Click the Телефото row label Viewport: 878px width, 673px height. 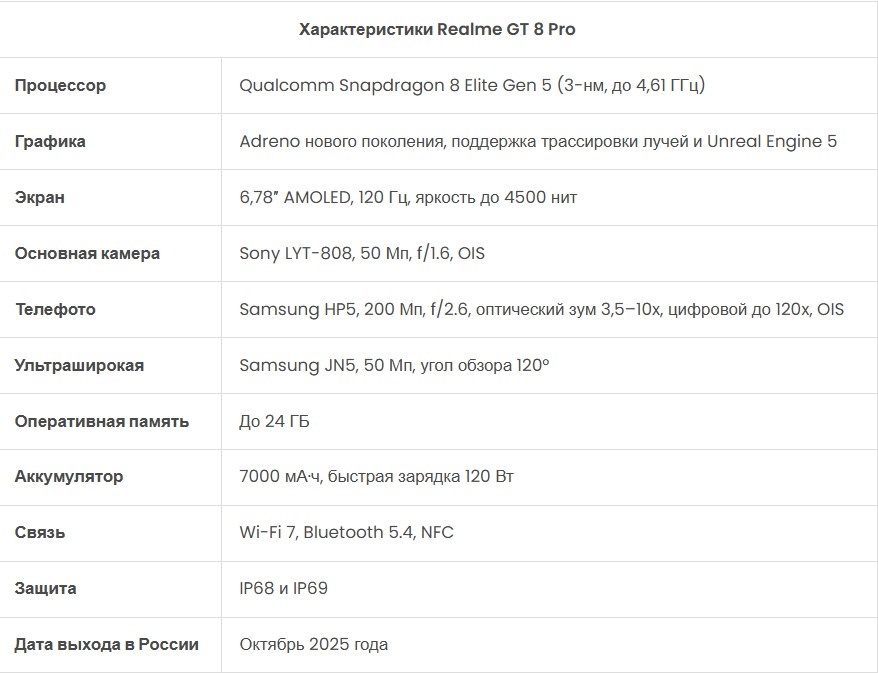[x=55, y=309]
